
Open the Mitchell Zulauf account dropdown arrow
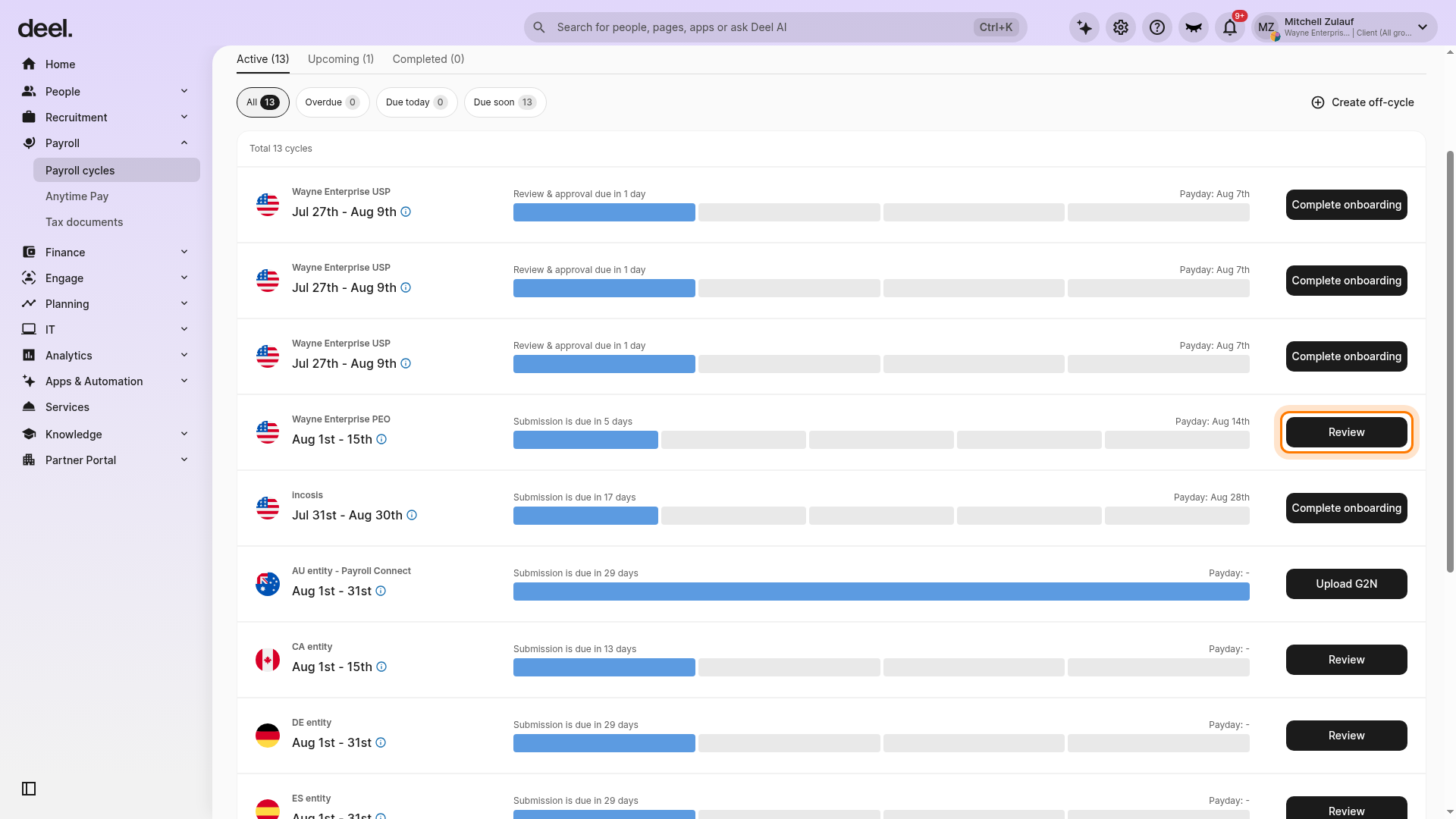click(1423, 28)
